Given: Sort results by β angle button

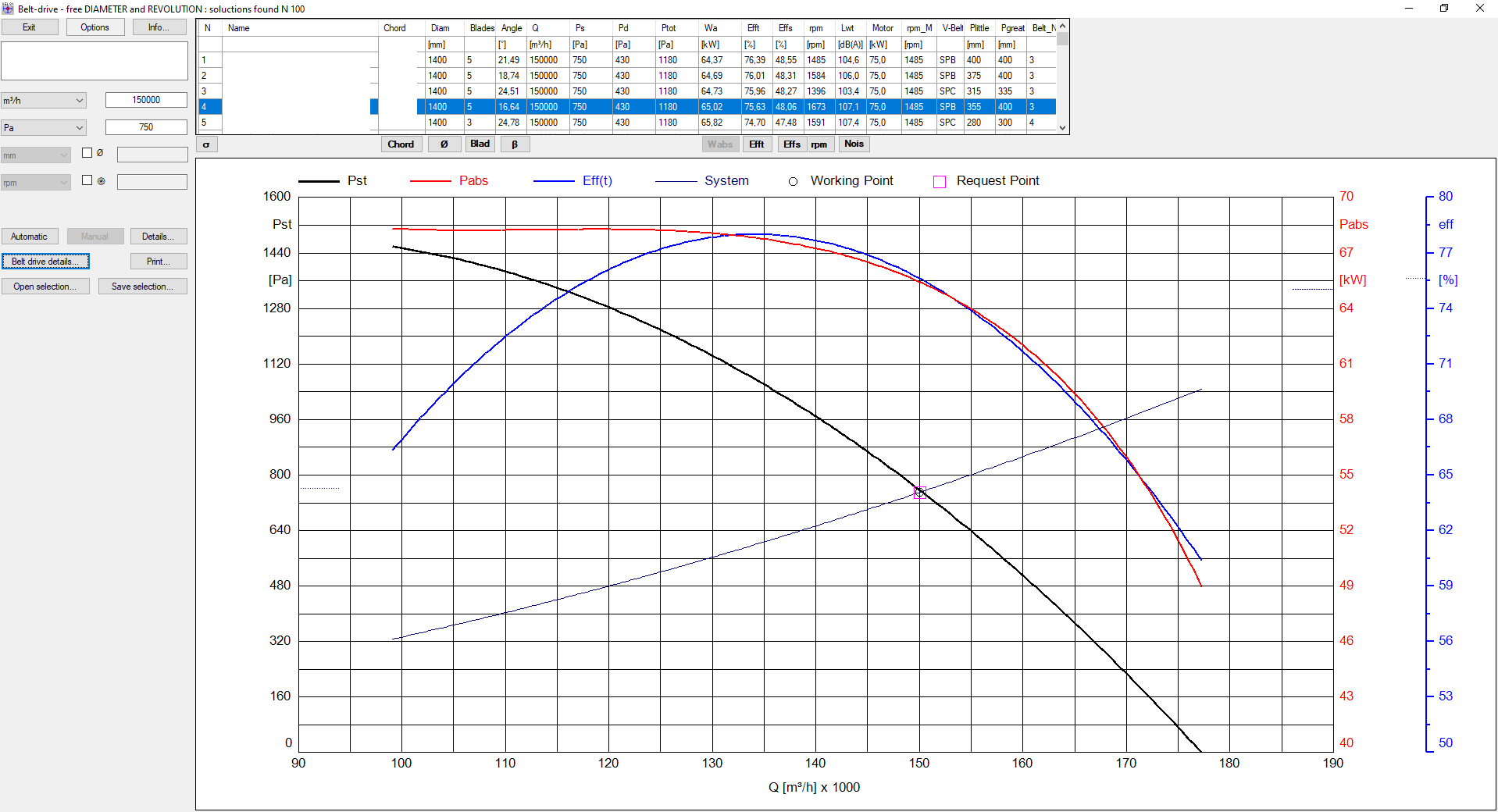Looking at the screenshot, I should 515,144.
